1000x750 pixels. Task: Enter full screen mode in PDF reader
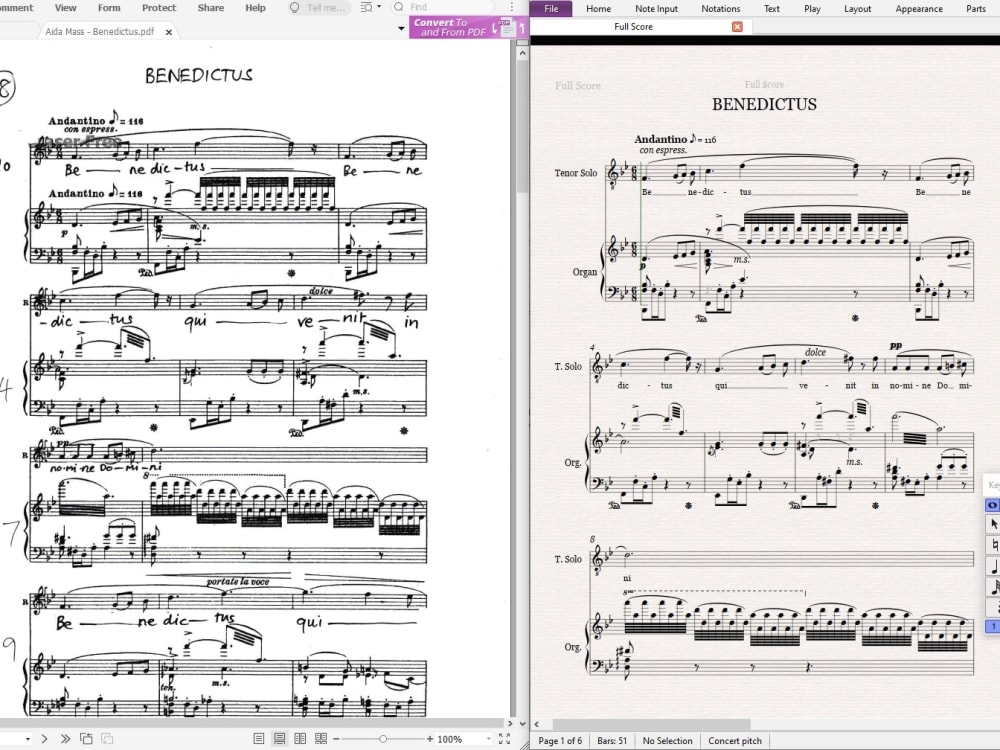(x=504, y=739)
